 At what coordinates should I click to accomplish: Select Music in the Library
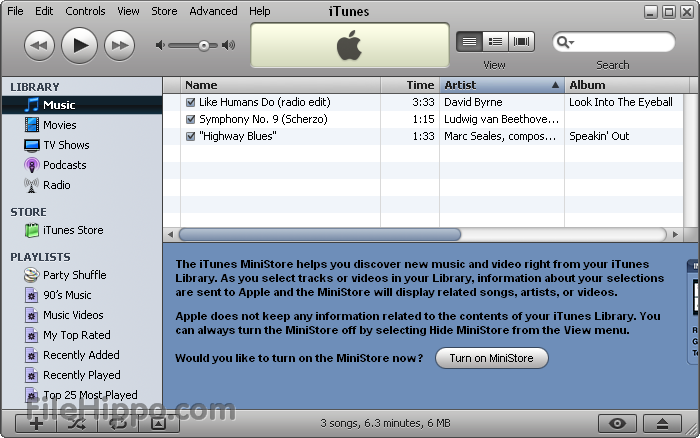pos(82,105)
